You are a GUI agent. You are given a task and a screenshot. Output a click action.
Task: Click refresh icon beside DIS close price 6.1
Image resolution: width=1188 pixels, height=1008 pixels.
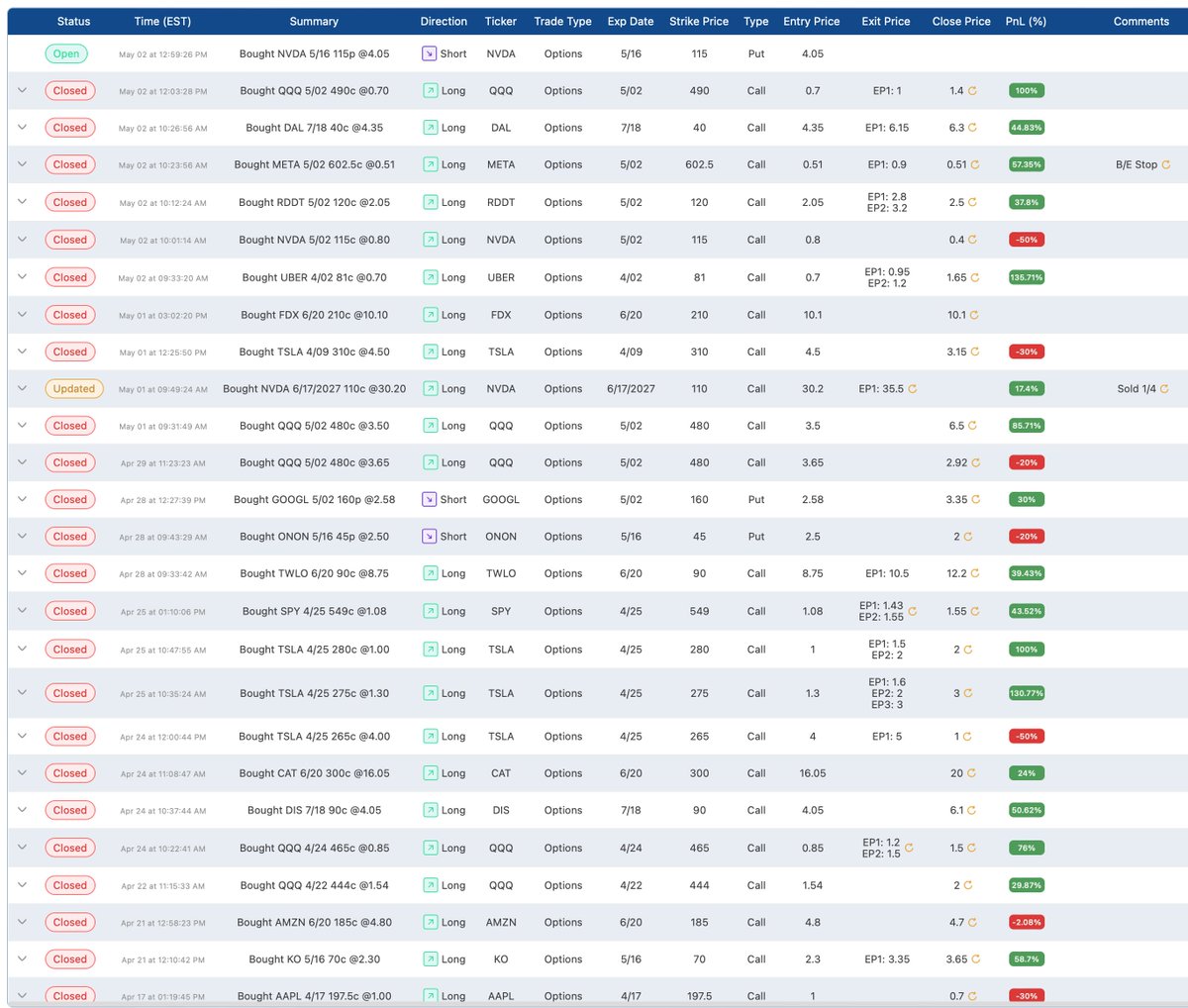[x=972, y=810]
